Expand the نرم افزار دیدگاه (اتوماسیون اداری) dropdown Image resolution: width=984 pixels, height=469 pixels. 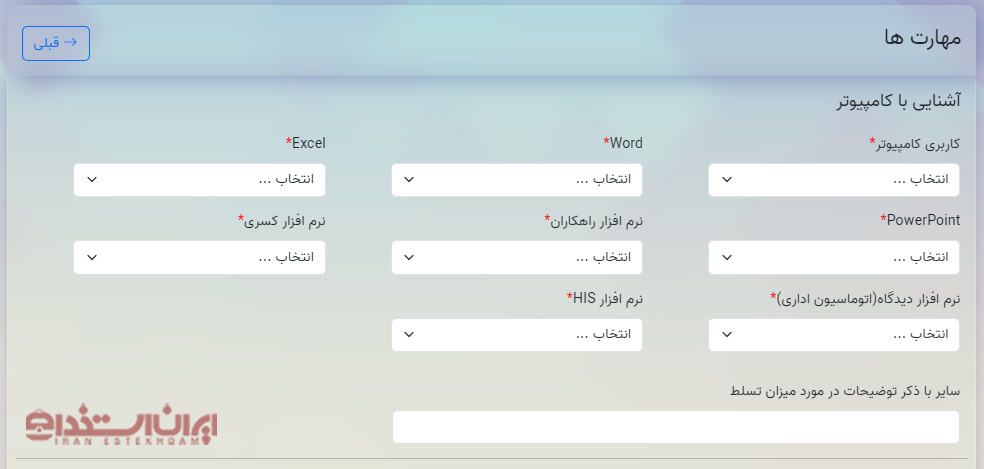pyautogui.click(x=833, y=335)
